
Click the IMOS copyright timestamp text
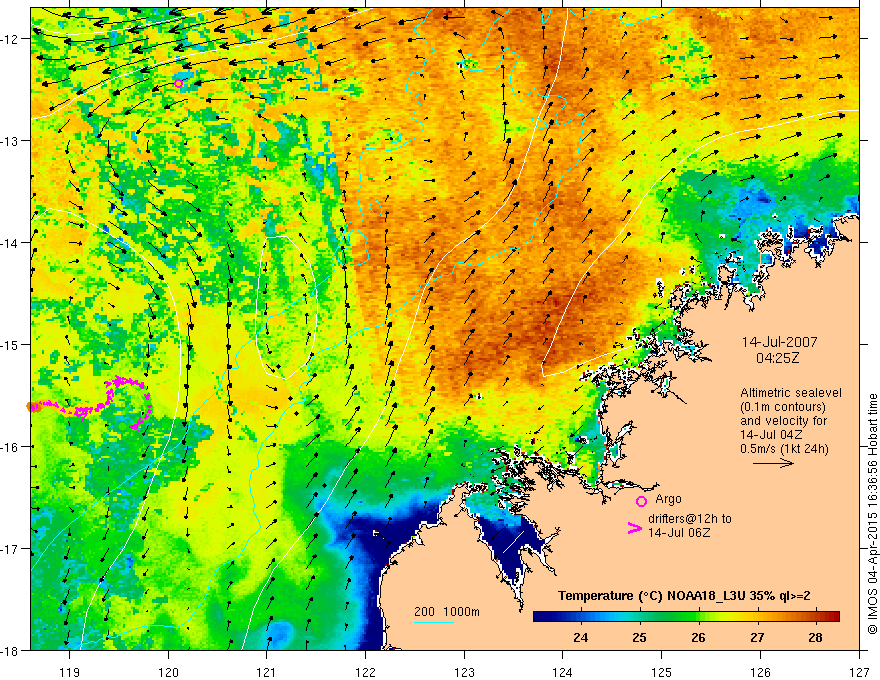[873, 514]
